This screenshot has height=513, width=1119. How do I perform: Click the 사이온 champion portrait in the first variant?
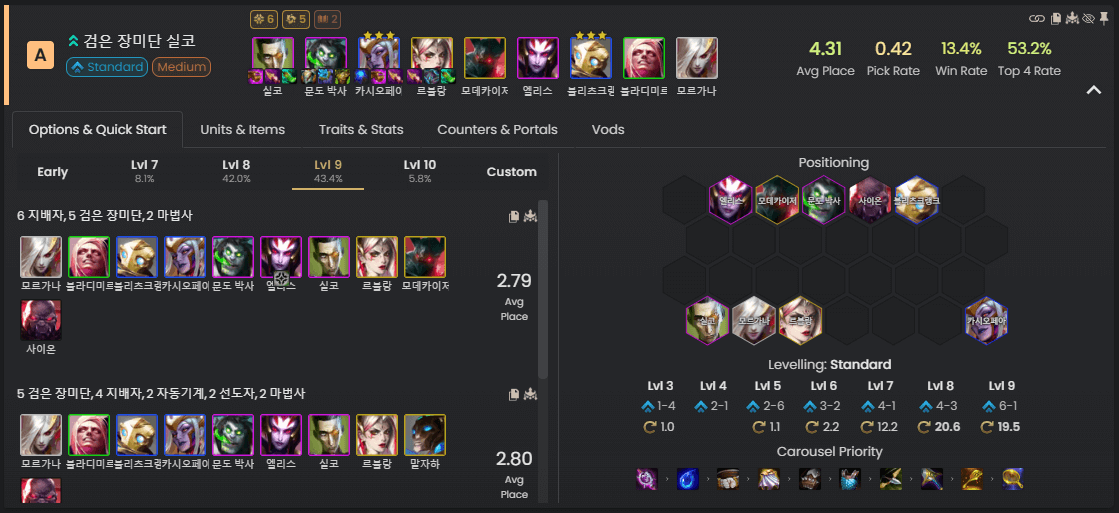tap(41, 320)
